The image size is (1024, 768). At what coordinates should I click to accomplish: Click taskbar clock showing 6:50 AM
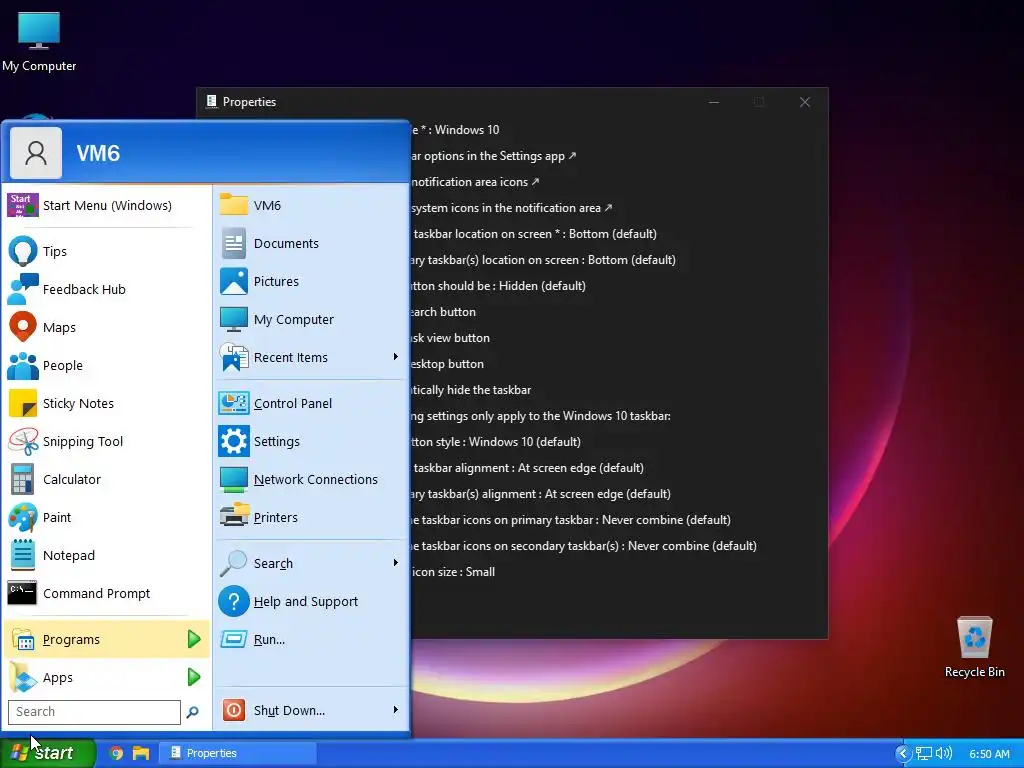989,754
